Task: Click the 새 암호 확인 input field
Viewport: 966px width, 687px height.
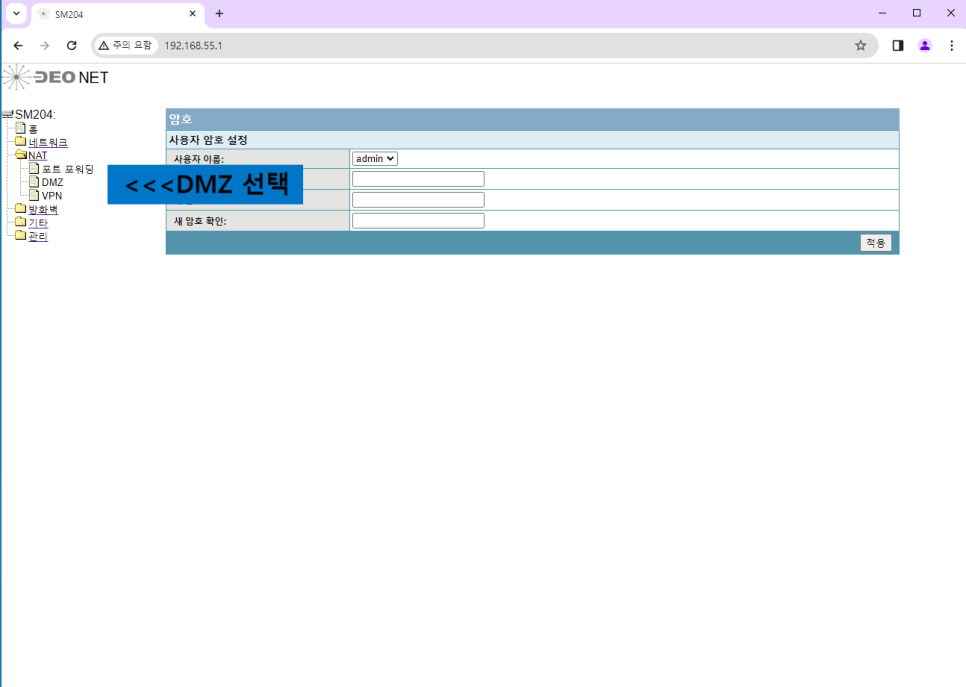Action: (x=418, y=221)
